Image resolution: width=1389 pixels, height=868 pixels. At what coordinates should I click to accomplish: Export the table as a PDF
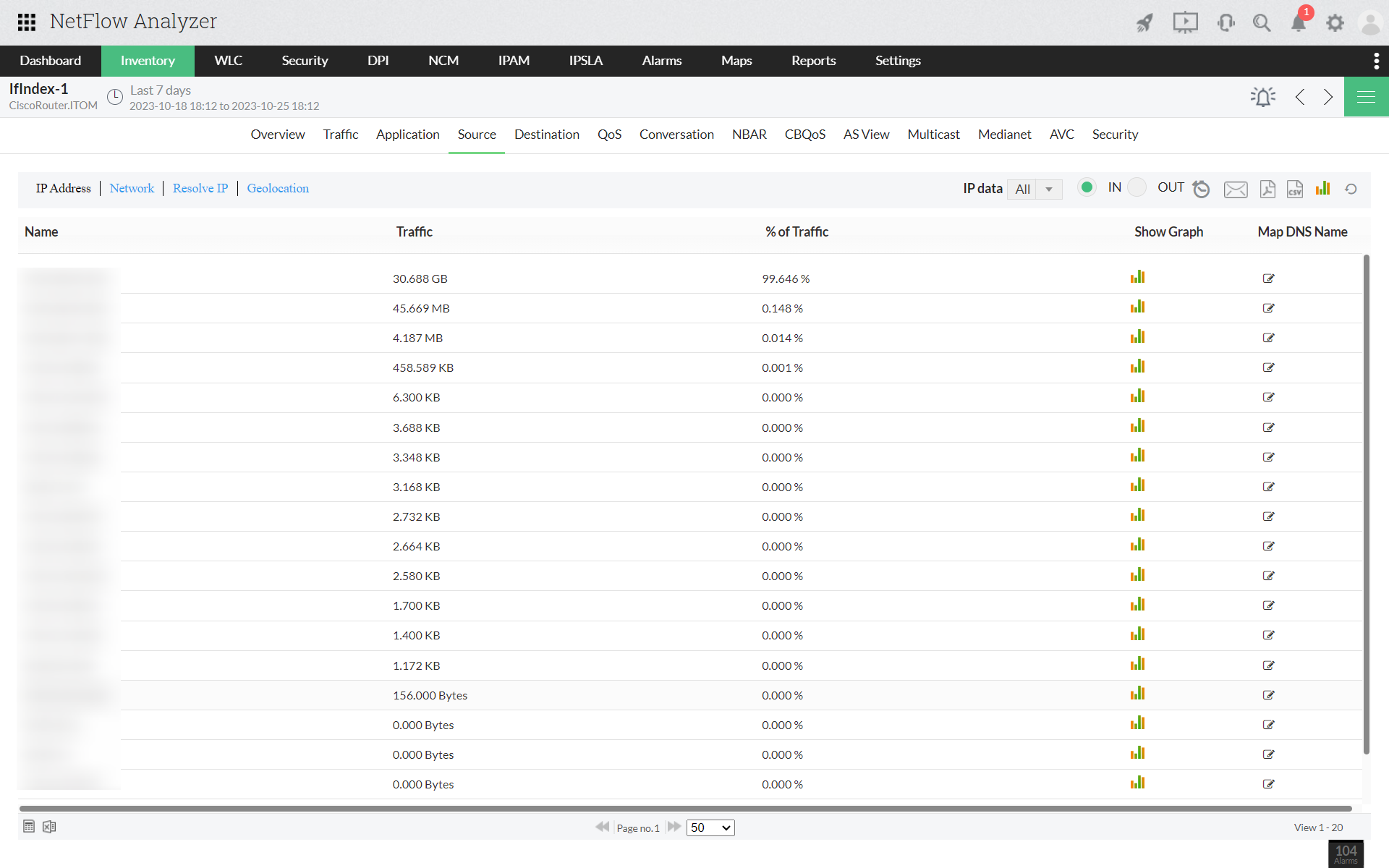(x=1267, y=189)
